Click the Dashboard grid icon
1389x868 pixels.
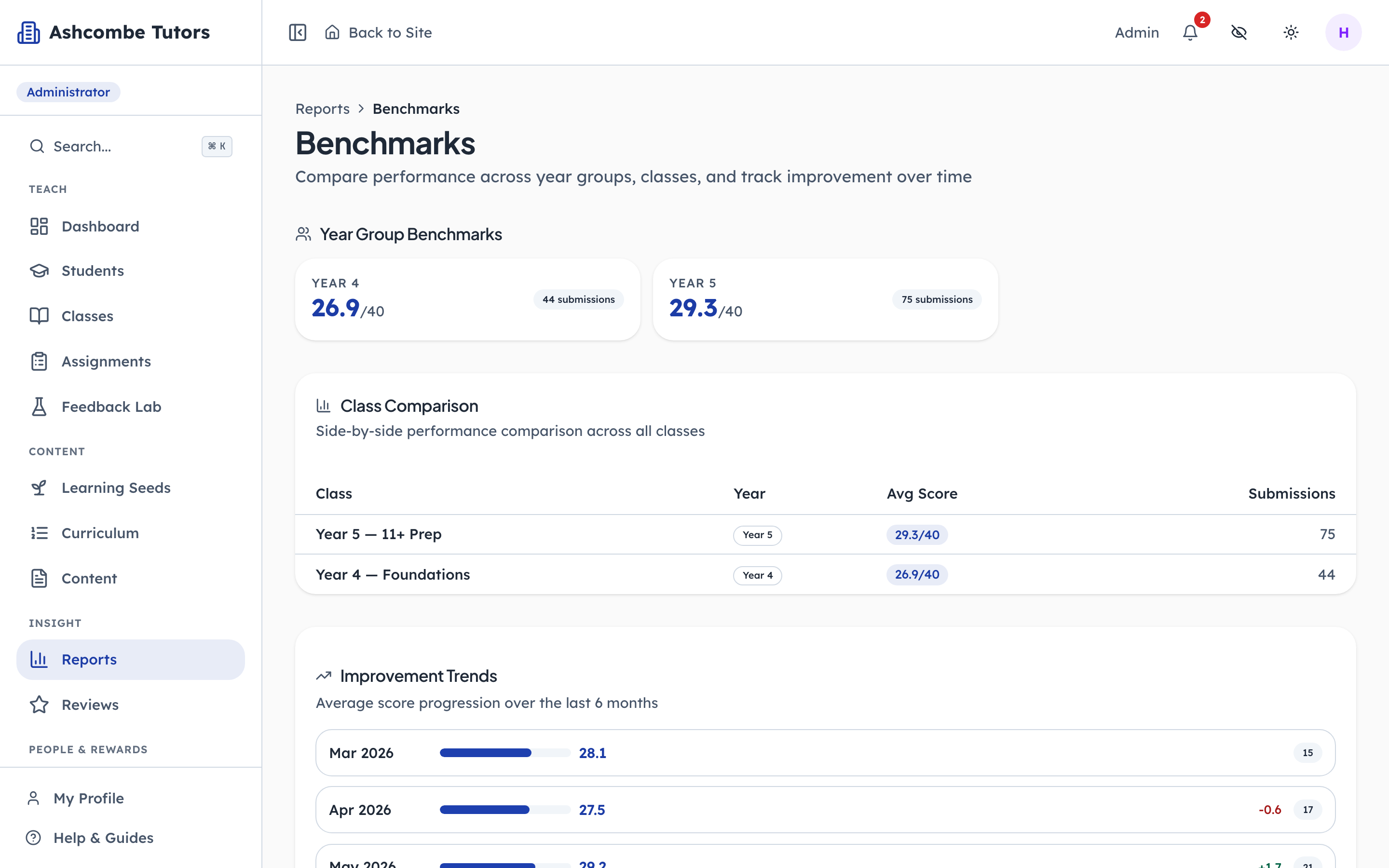pyautogui.click(x=39, y=226)
